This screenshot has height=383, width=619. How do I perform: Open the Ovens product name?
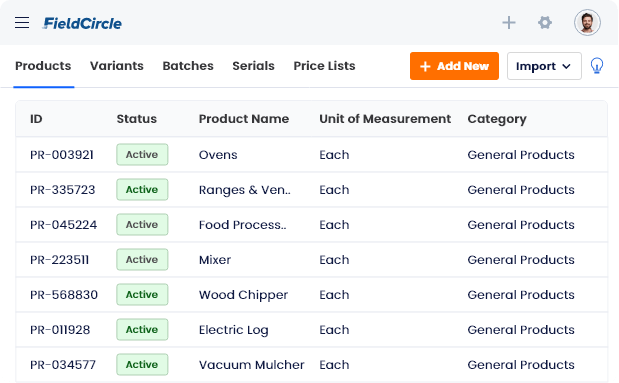[x=218, y=155]
